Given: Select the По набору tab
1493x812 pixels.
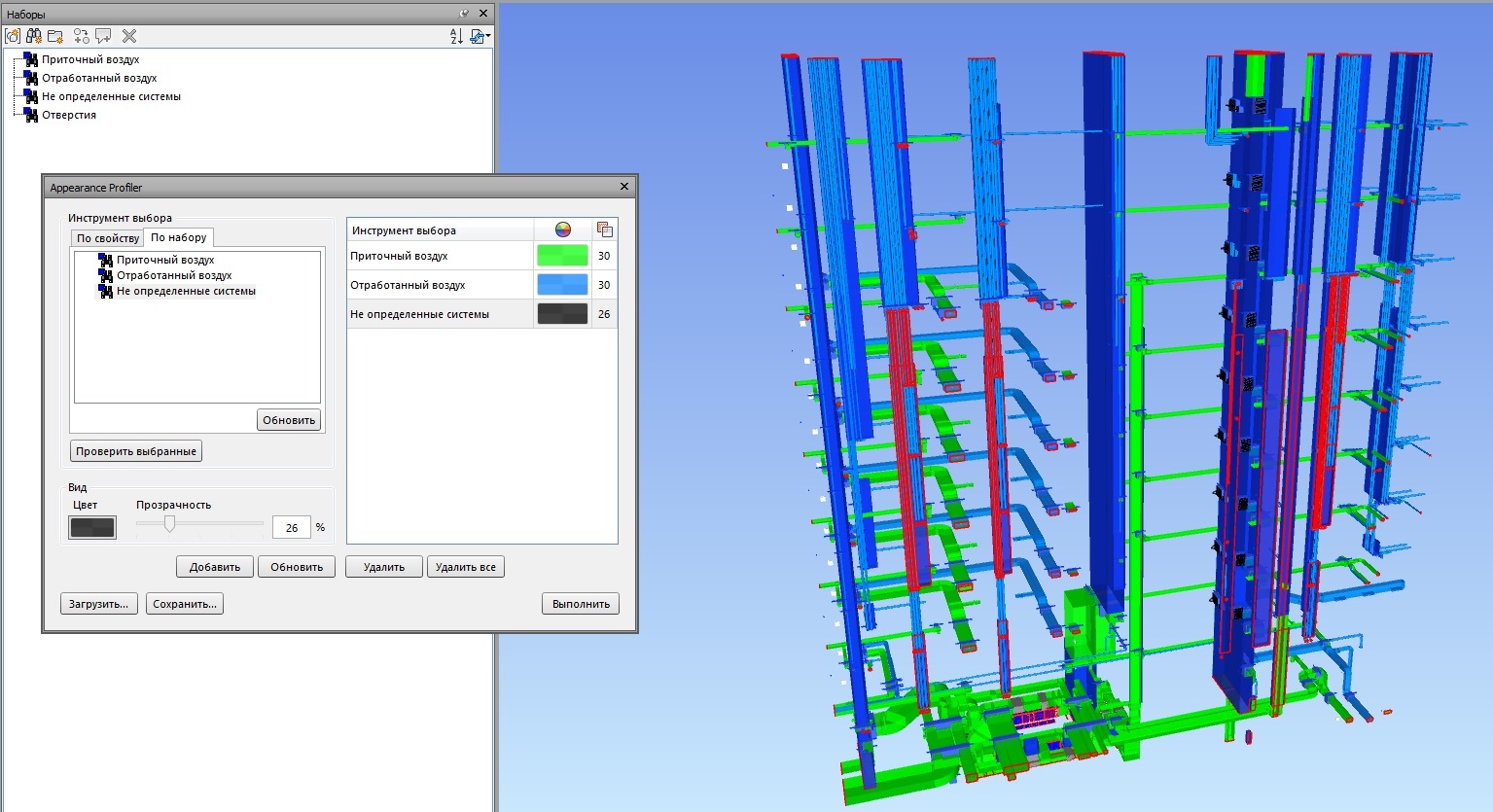Looking at the screenshot, I should point(178,237).
